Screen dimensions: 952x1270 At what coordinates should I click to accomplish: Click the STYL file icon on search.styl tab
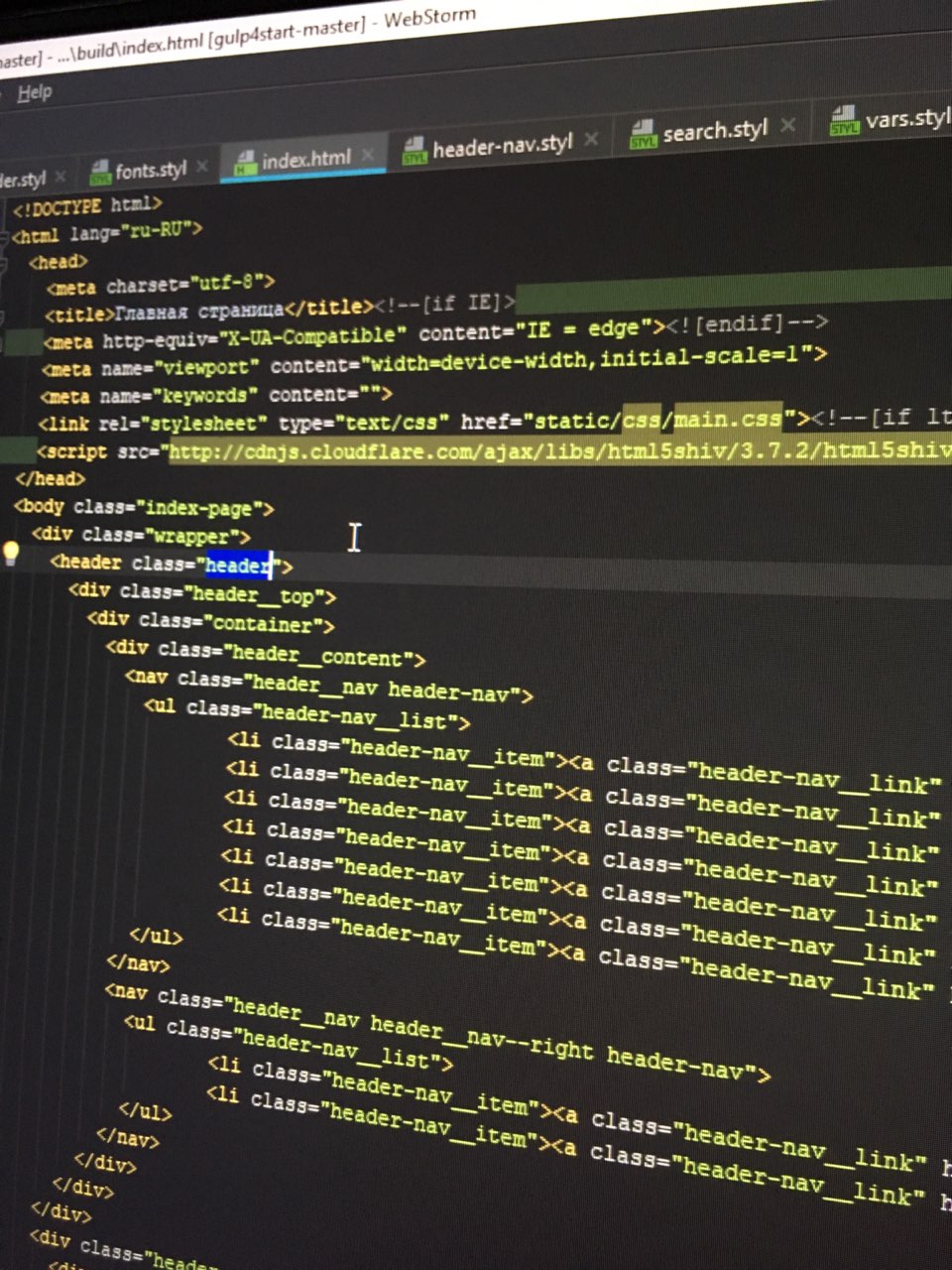[x=644, y=134]
